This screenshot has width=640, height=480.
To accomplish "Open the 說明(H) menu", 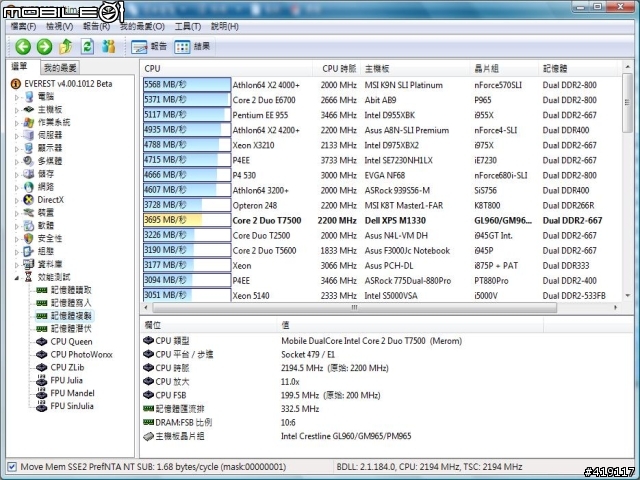I will coord(225,27).
